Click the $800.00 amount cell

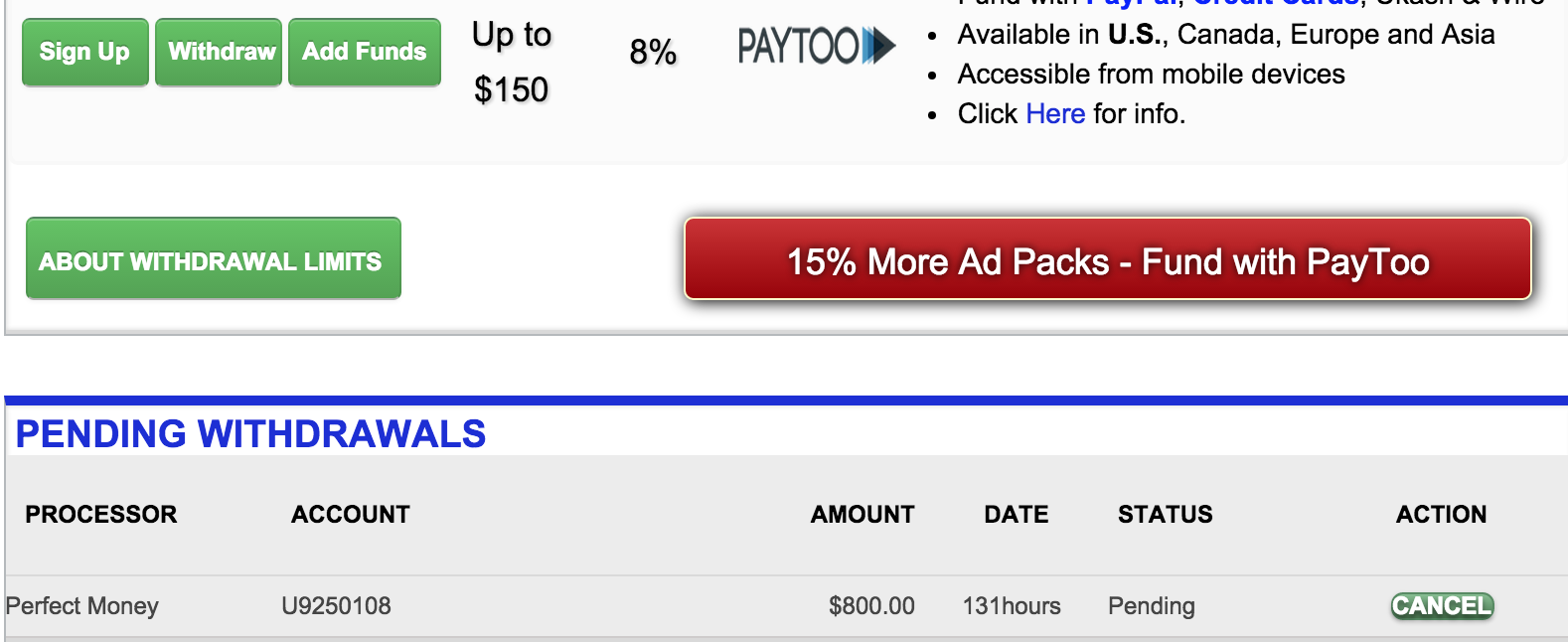(871, 606)
